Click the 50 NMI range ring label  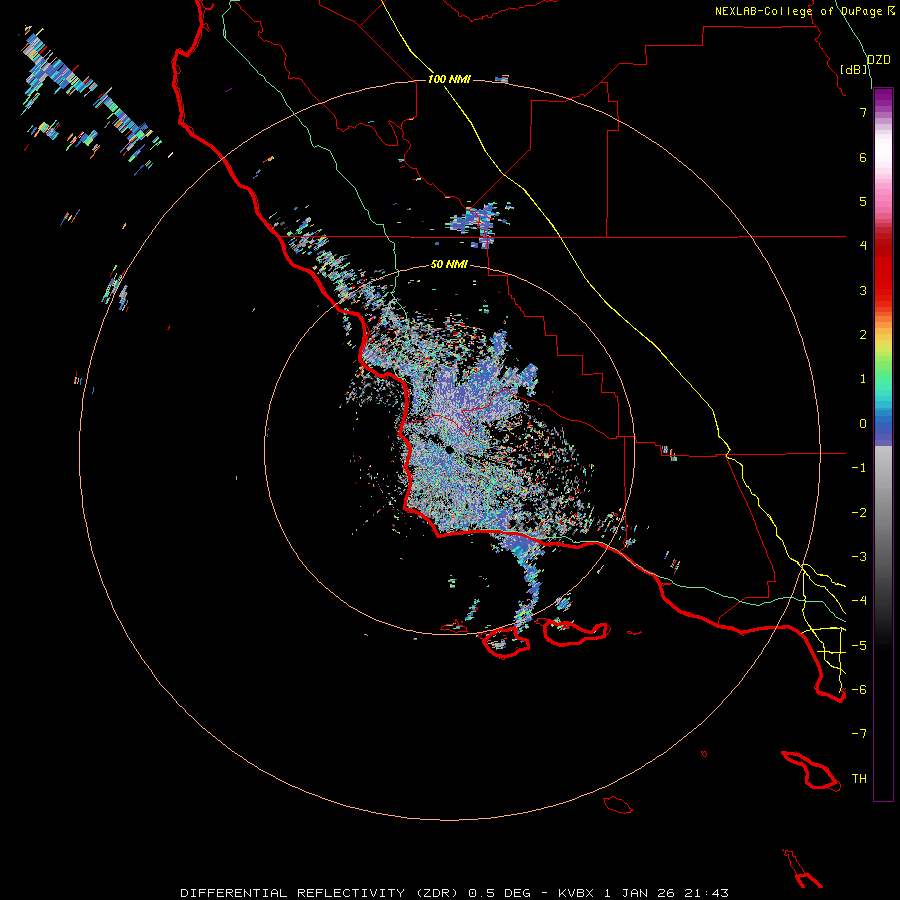click(x=449, y=264)
